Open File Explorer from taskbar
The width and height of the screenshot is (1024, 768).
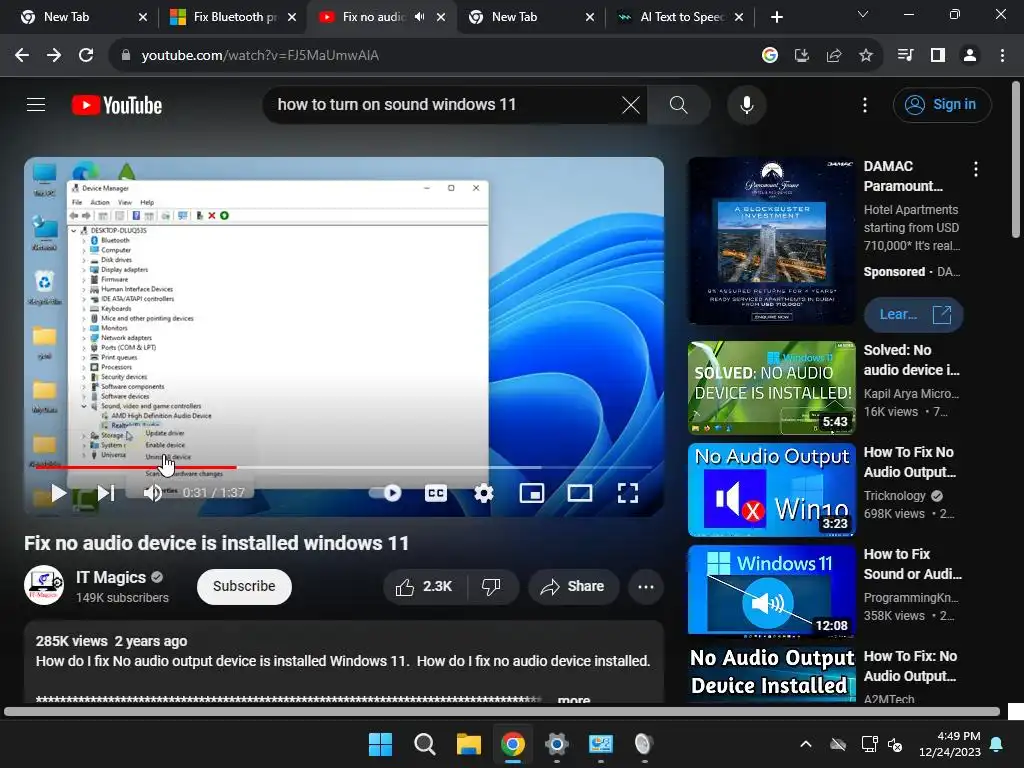tap(468, 744)
